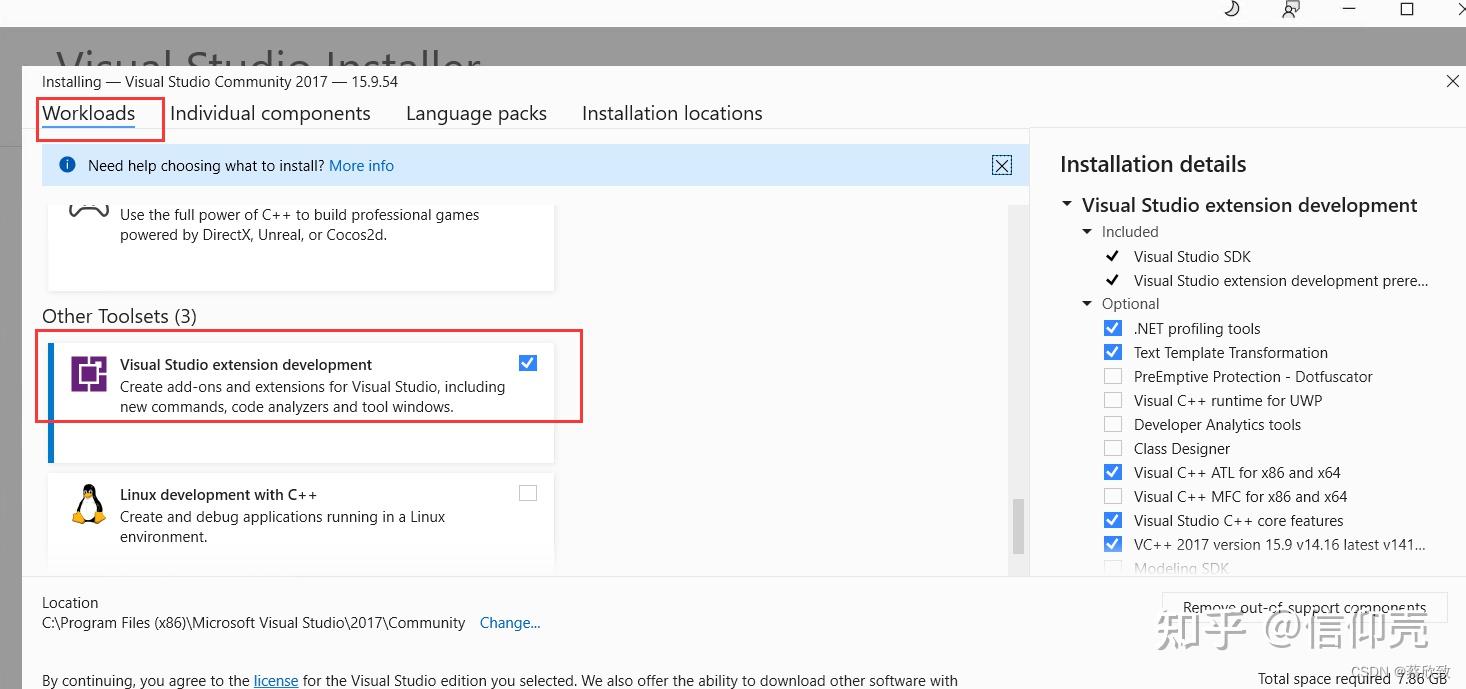Uncheck VC++ 2017 version 15.9 v14.16 toolset
The image size is (1466, 689).
1112,544
